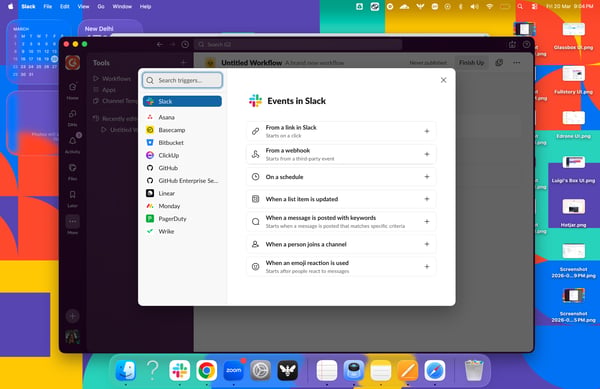This screenshot has width=600, height=389.
Task: Click plus icon for On a schedule
Action: click(x=427, y=177)
